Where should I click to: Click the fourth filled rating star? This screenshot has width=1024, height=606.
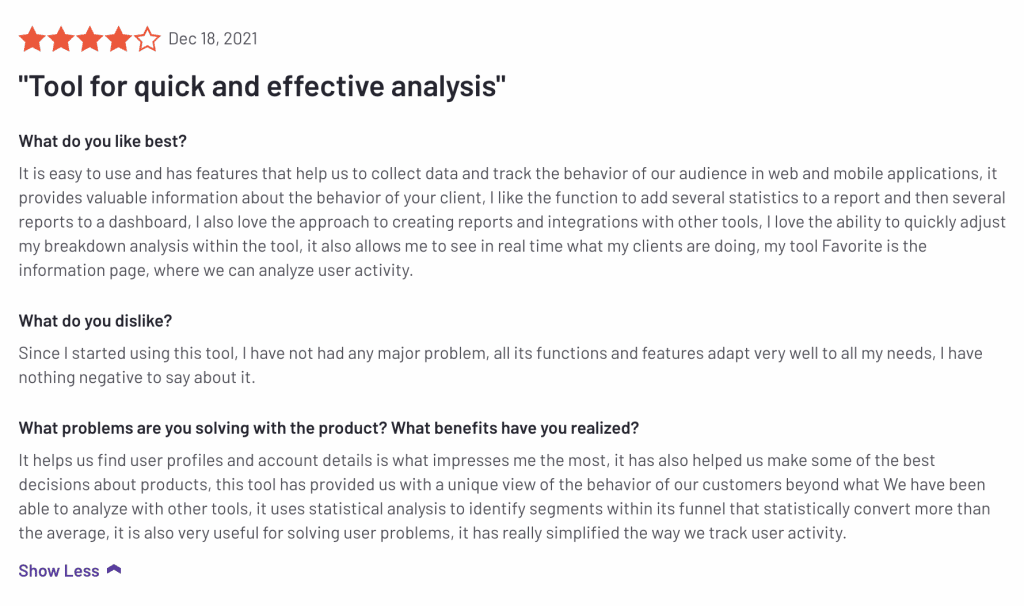coord(118,39)
